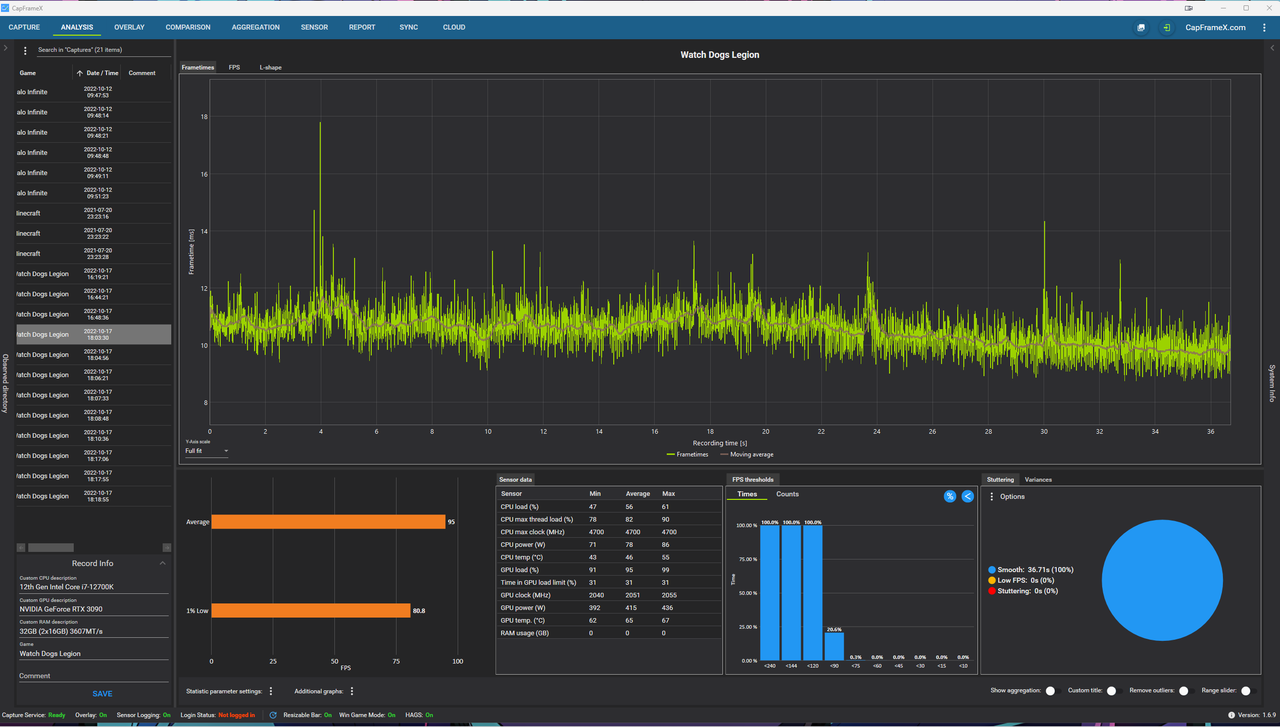
Task: Edit the Custom GPU description field
Action: (x=94, y=609)
